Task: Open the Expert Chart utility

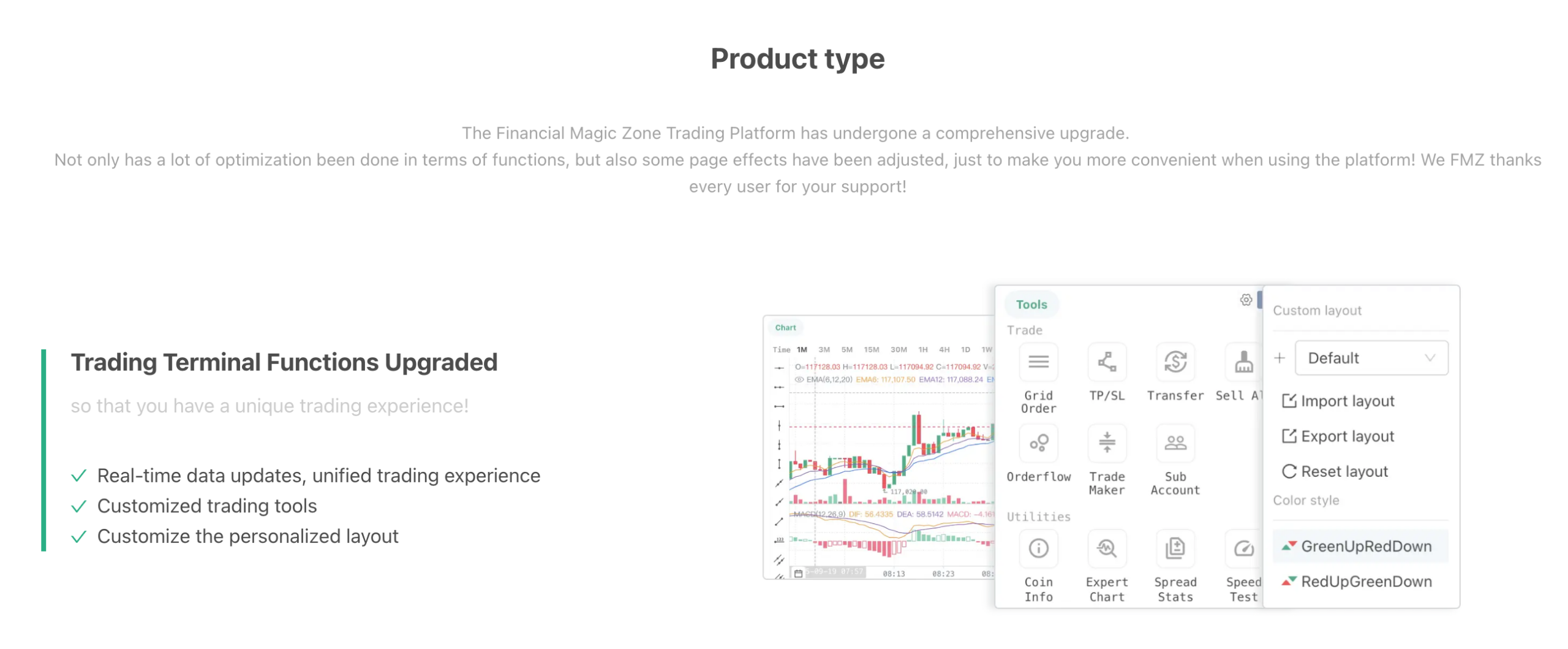Action: tap(1107, 549)
